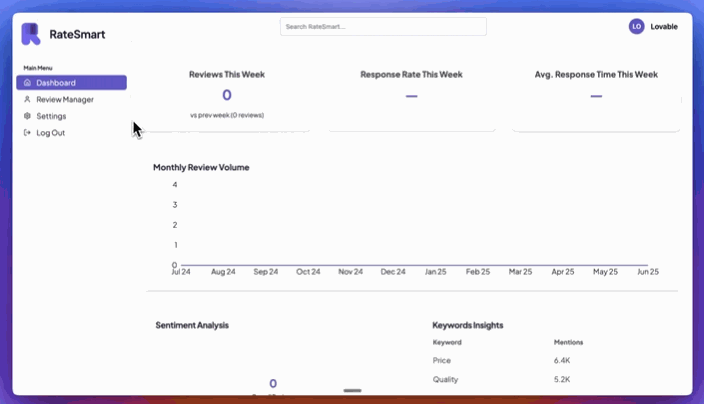Screen dimensions: 704x404
Task: Click the Mentions column header
Action: (568, 342)
